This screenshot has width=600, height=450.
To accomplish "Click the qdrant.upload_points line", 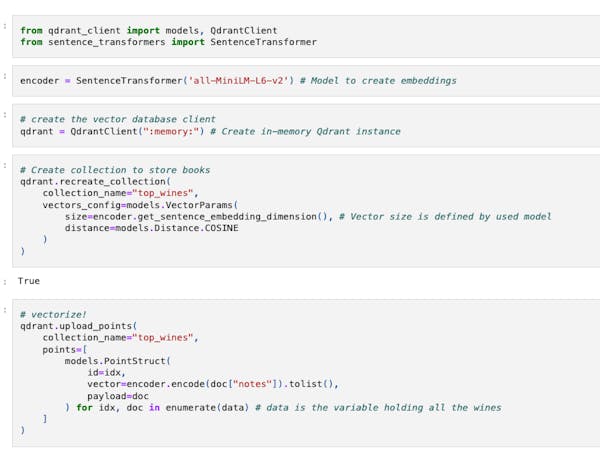I will click(x=77, y=326).
